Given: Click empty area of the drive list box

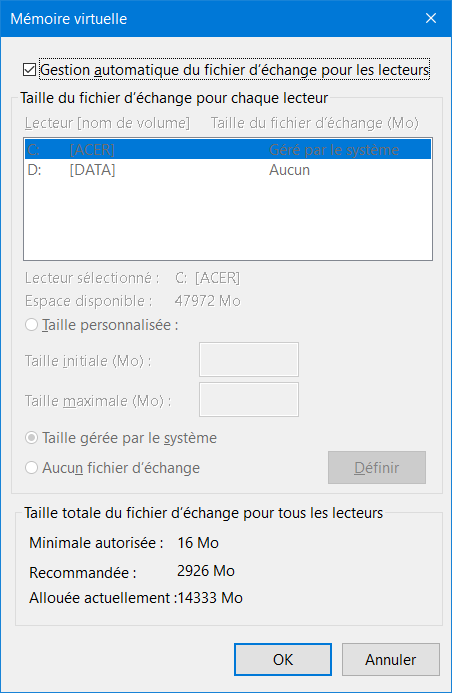Looking at the screenshot, I should click(228, 220).
